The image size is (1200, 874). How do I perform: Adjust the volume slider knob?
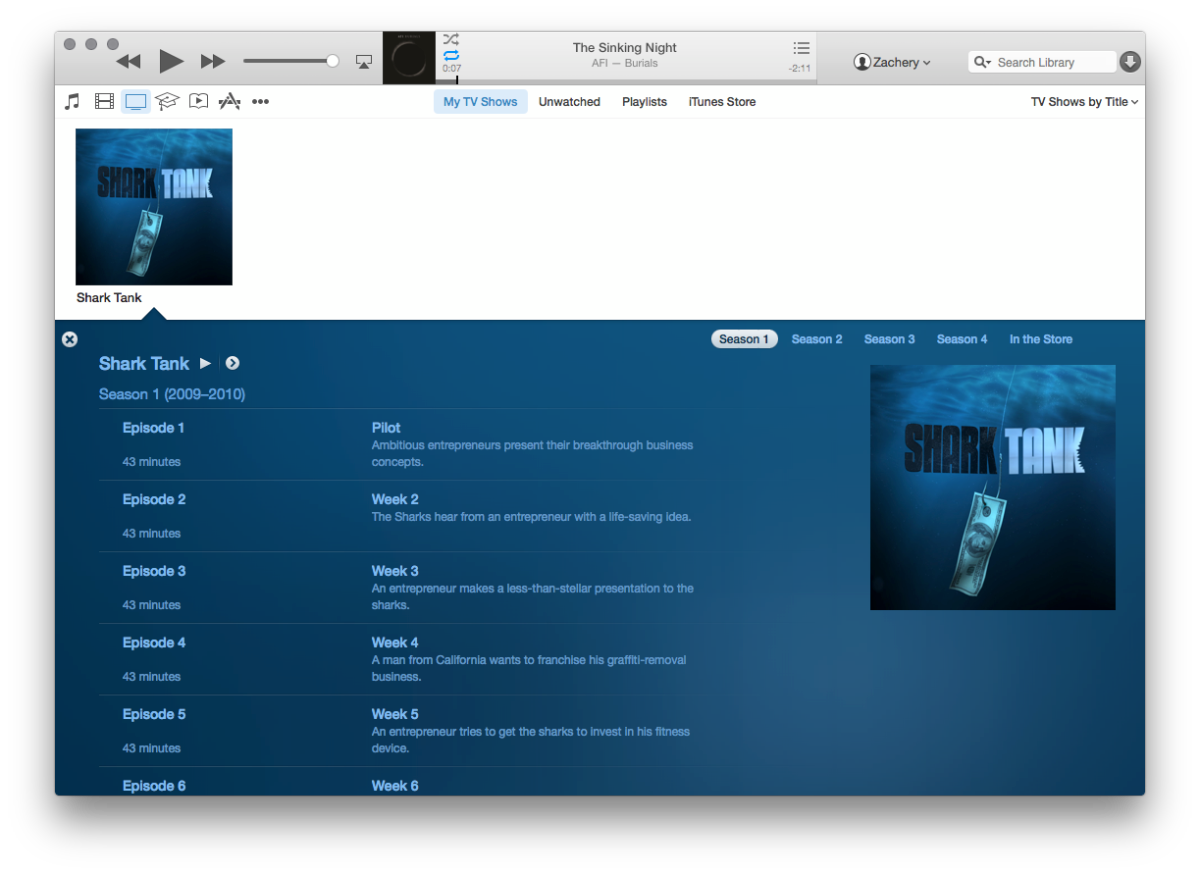pyautogui.click(x=333, y=61)
